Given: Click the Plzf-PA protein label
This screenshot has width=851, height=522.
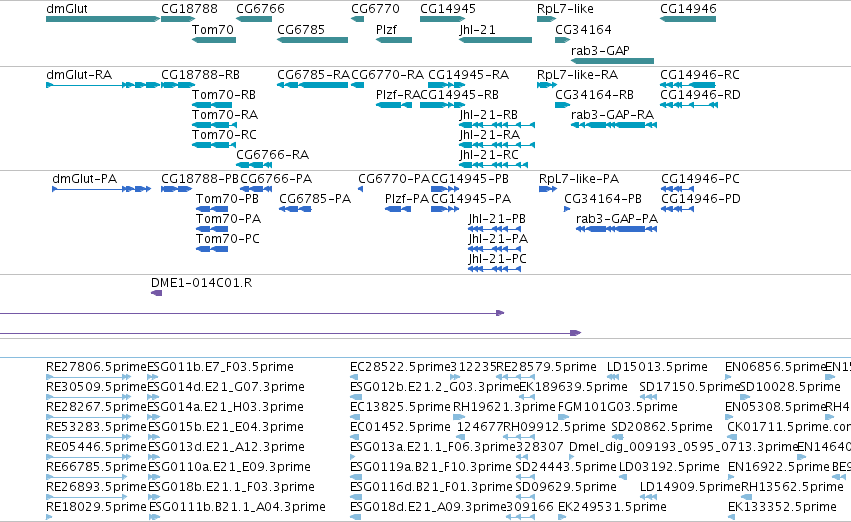Looking at the screenshot, I should (407, 199).
